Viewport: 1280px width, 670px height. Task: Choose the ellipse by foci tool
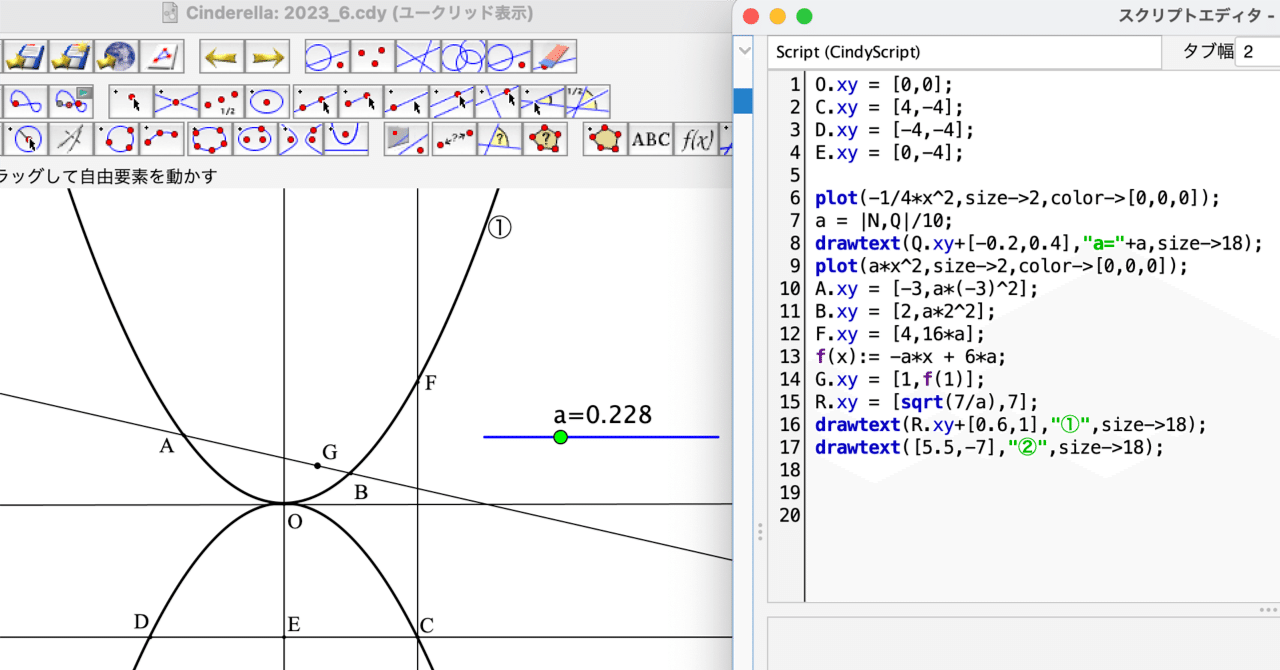257,138
